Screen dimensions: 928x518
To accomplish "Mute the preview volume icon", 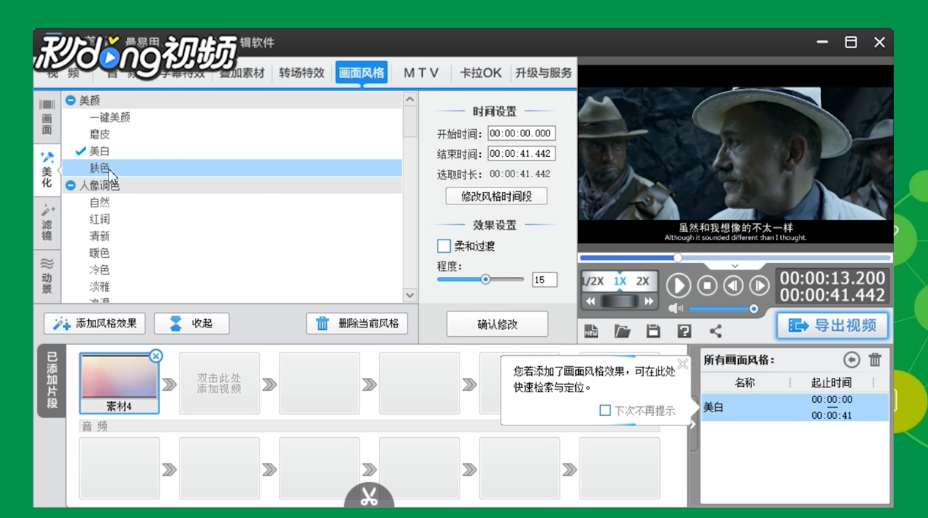I will [675, 308].
